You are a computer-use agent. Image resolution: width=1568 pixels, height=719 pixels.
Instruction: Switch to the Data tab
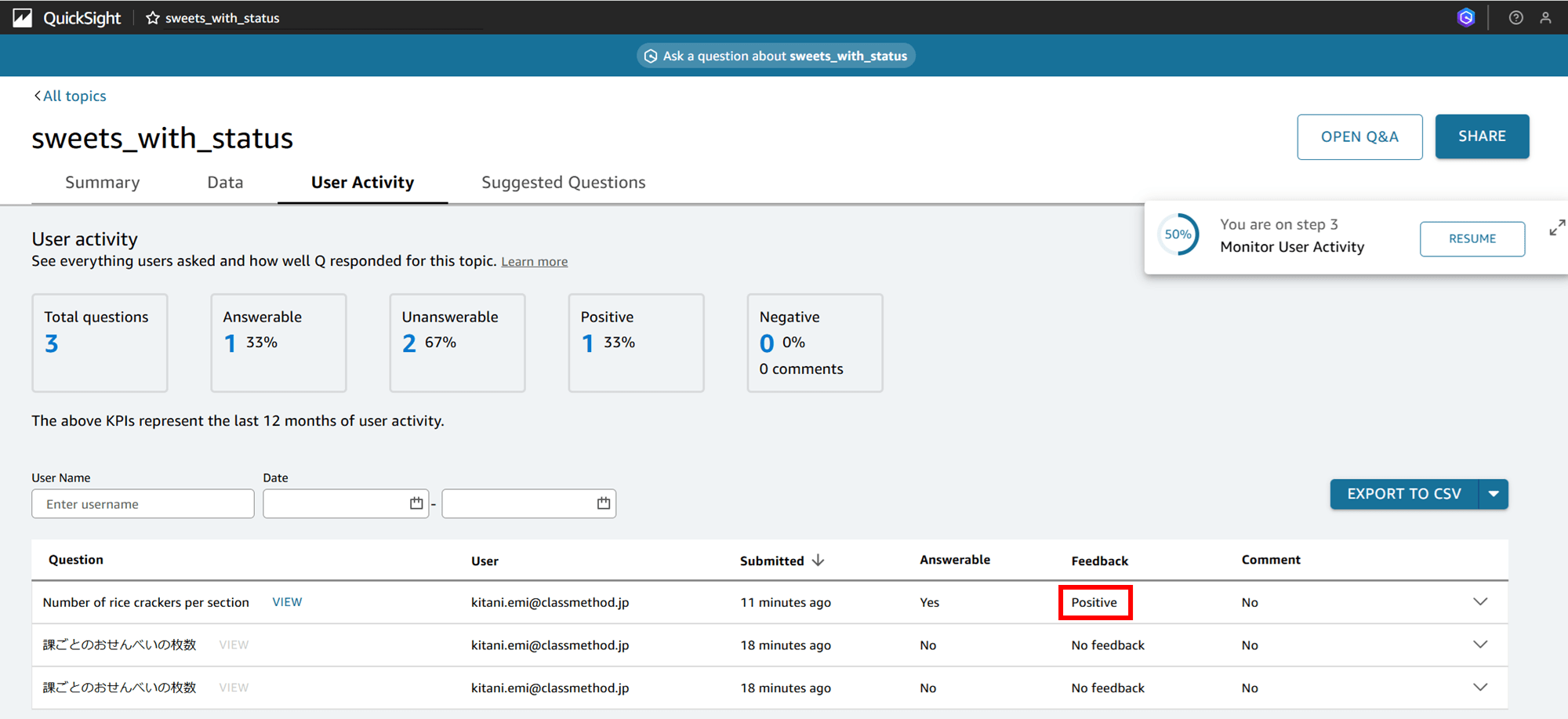tap(225, 182)
